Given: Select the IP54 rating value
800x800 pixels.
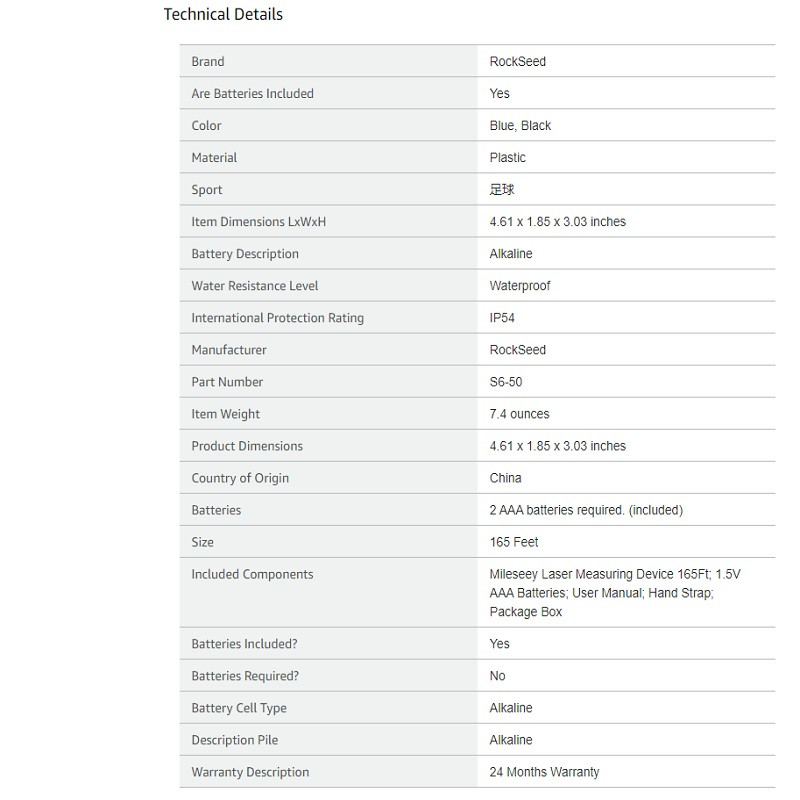Looking at the screenshot, I should point(502,318).
